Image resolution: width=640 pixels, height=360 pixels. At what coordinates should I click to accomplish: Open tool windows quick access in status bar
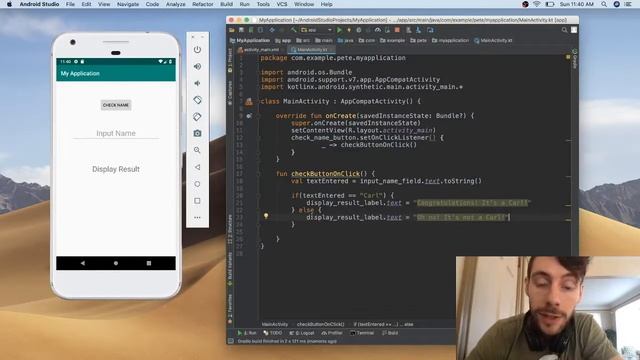(x=231, y=341)
